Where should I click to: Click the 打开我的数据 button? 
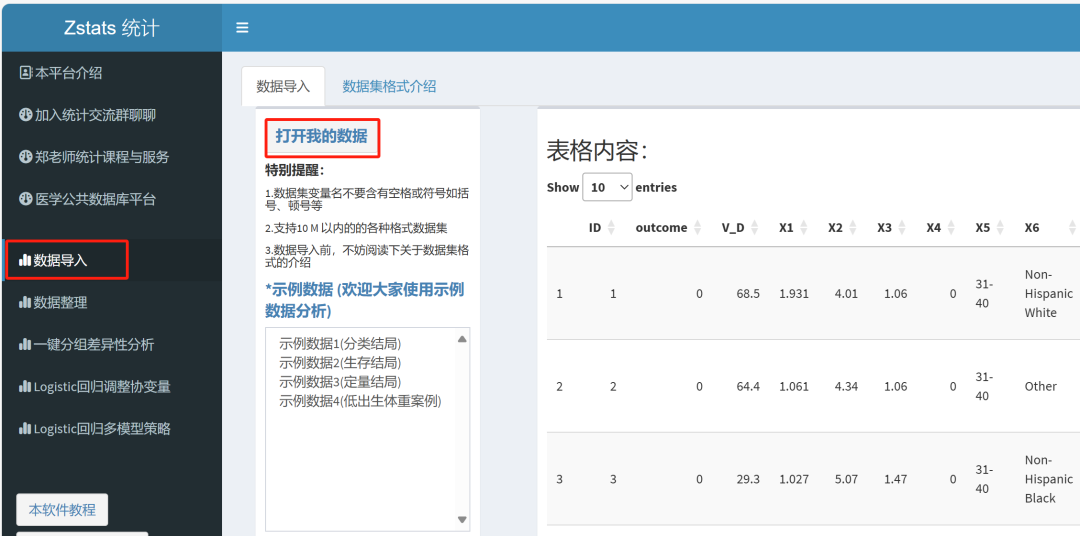[322, 136]
